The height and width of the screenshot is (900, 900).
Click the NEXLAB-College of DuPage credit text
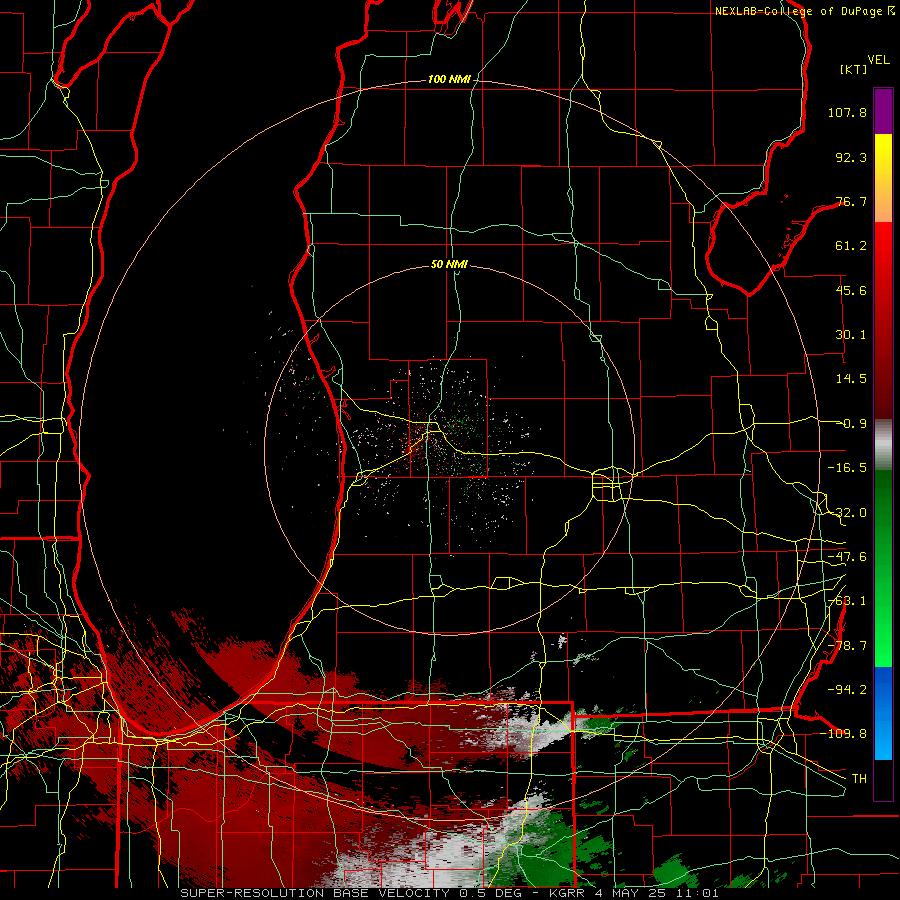pyautogui.click(x=805, y=11)
